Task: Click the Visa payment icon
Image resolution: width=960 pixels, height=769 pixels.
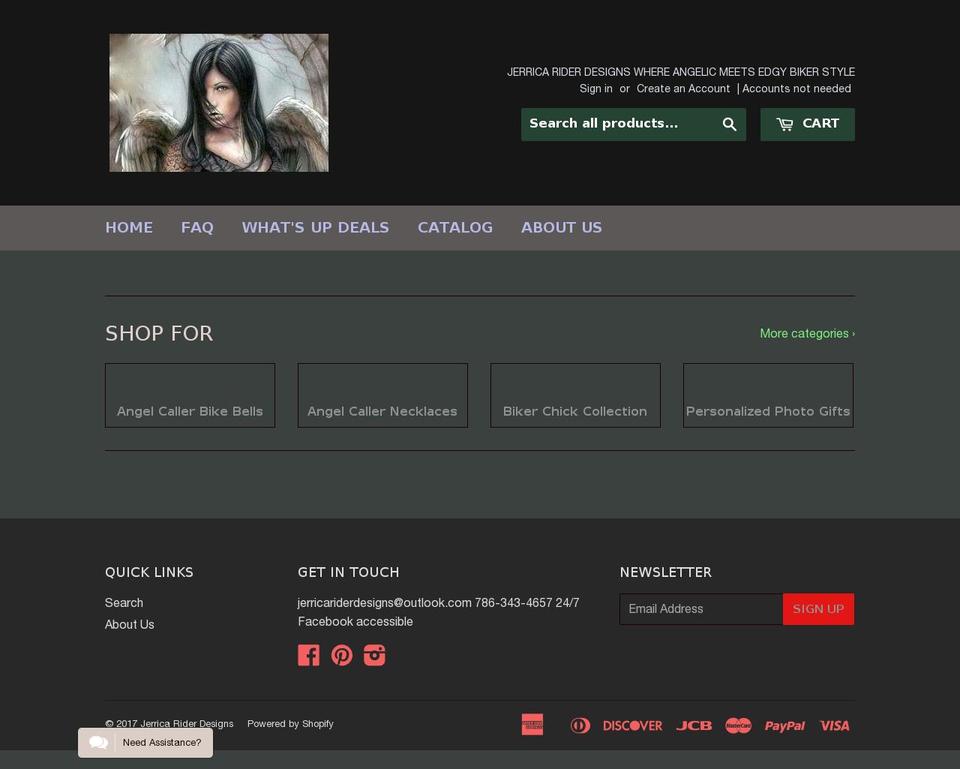Action: (x=834, y=726)
